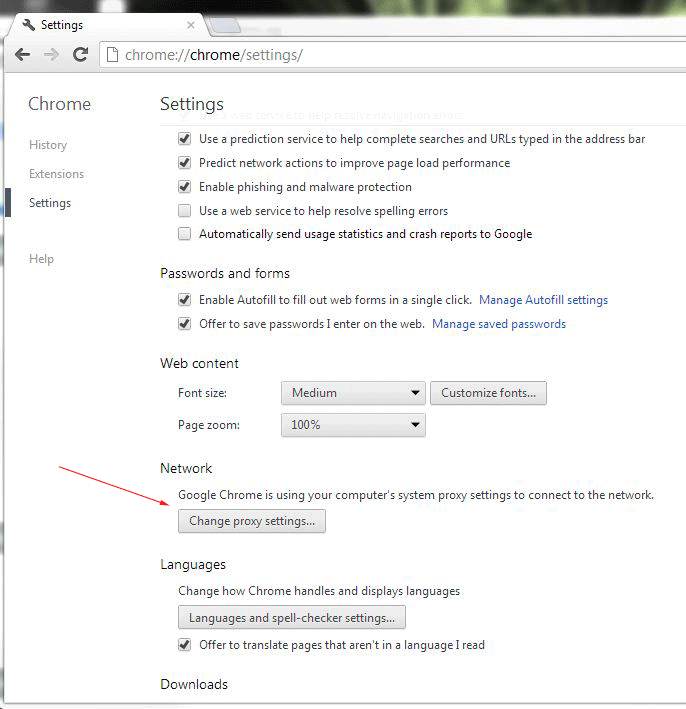The image size is (686, 709).
Task: Toggle Offer to save passwords checkbox
Action: pyautogui.click(x=185, y=324)
